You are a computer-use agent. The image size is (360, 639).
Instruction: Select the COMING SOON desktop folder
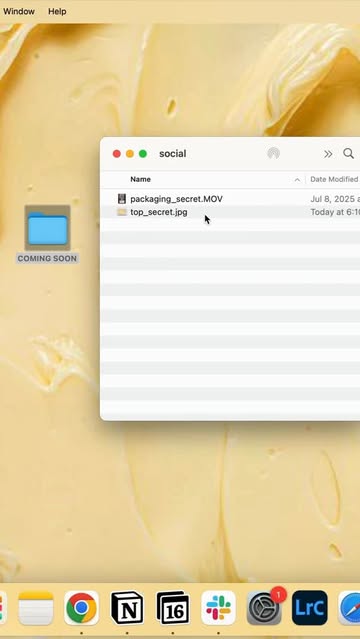[47, 234]
